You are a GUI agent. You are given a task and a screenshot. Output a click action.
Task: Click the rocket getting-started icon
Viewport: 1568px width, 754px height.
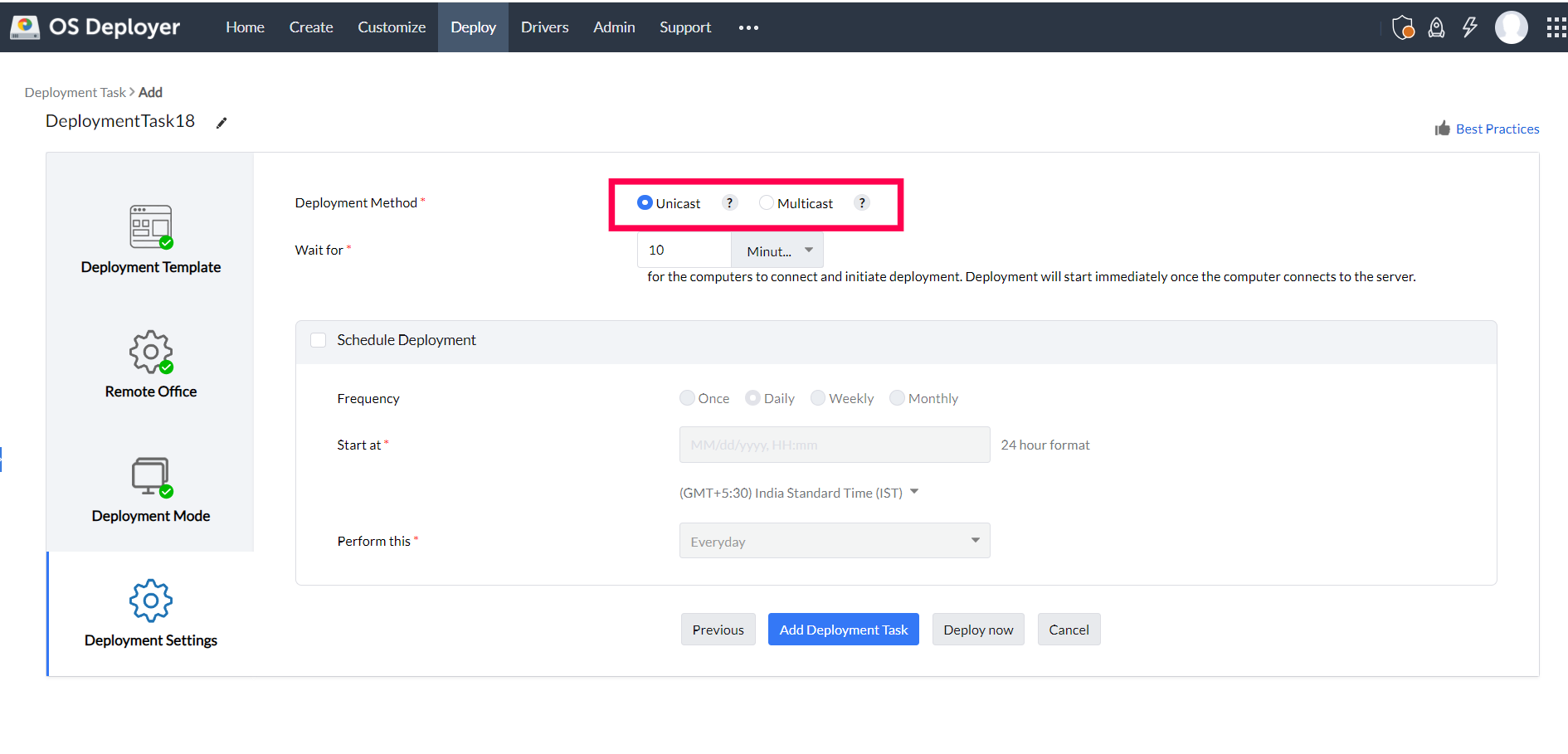point(1437,27)
